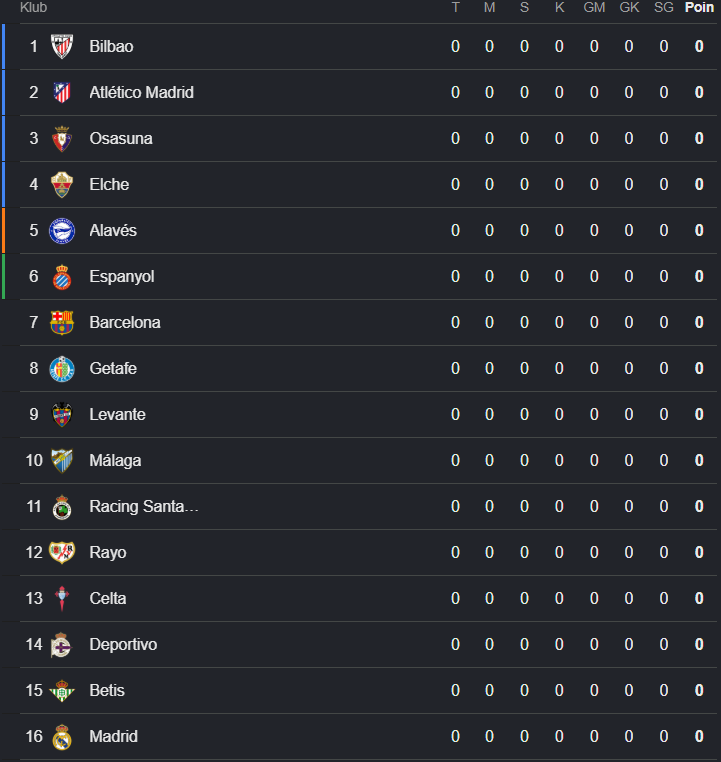Open the Deportivo team name
This screenshot has height=762, width=721.
coord(123,644)
